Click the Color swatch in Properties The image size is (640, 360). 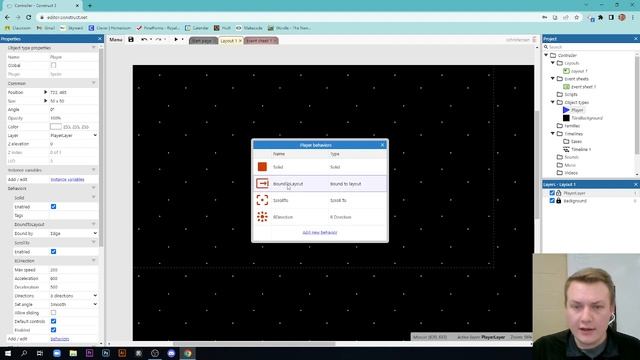click(x=56, y=127)
